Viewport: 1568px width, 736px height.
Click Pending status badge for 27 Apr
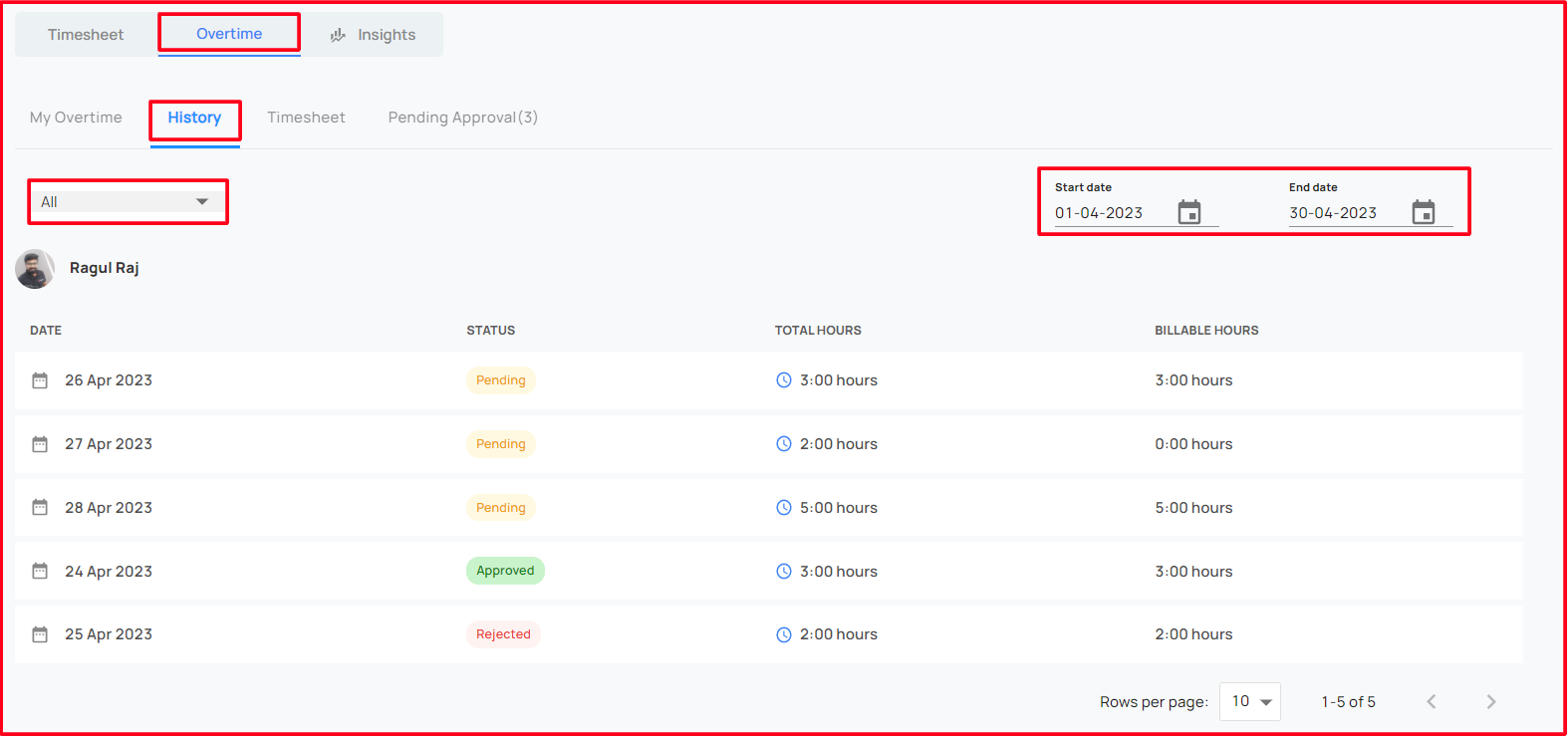(500, 444)
